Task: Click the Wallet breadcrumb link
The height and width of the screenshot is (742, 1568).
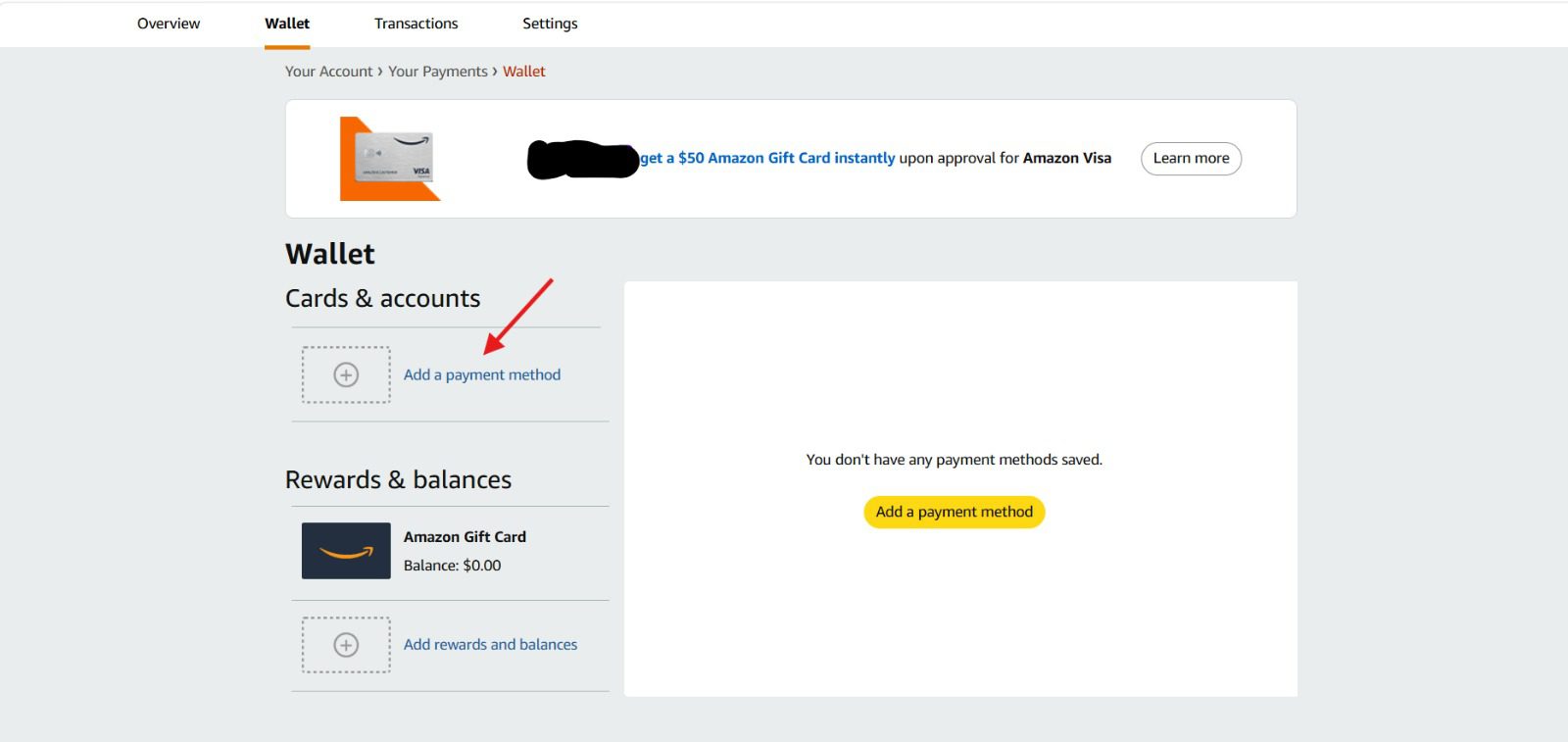Action: pos(524,72)
